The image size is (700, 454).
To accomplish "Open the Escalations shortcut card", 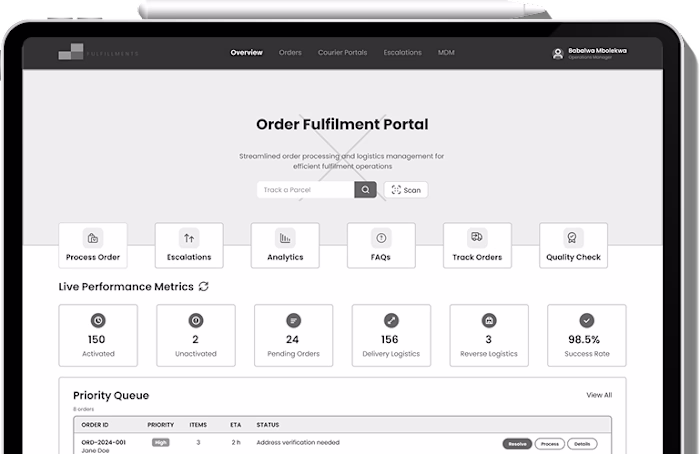I will click(189, 246).
